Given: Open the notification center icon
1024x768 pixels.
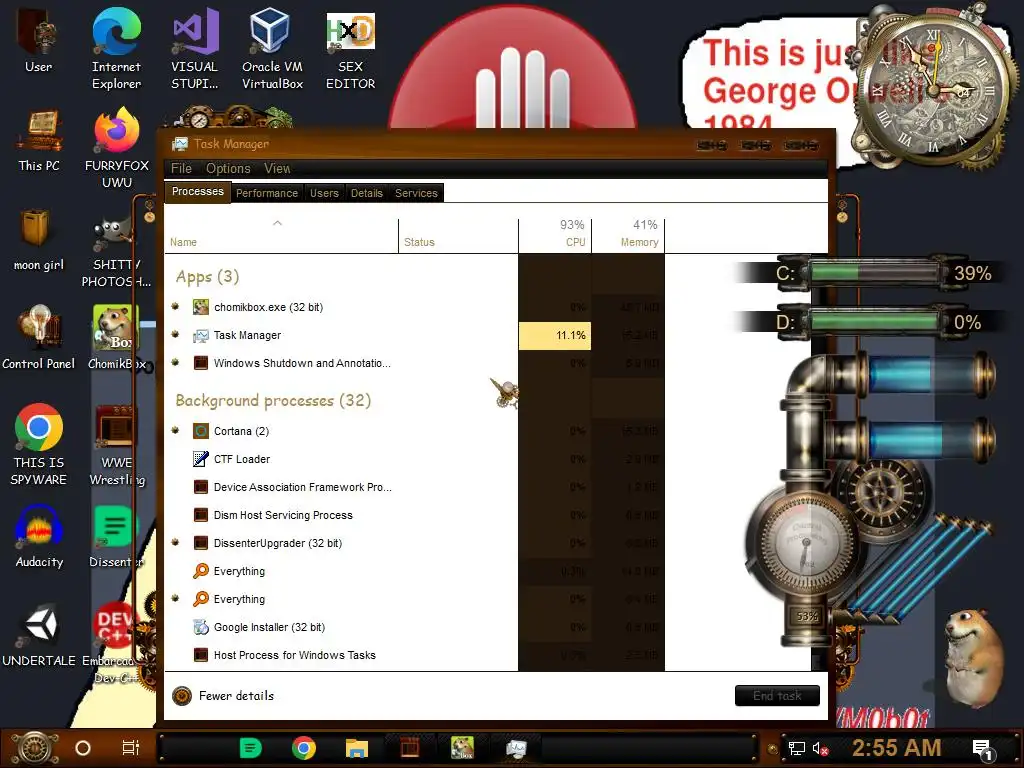Looking at the screenshot, I should tap(983, 750).
